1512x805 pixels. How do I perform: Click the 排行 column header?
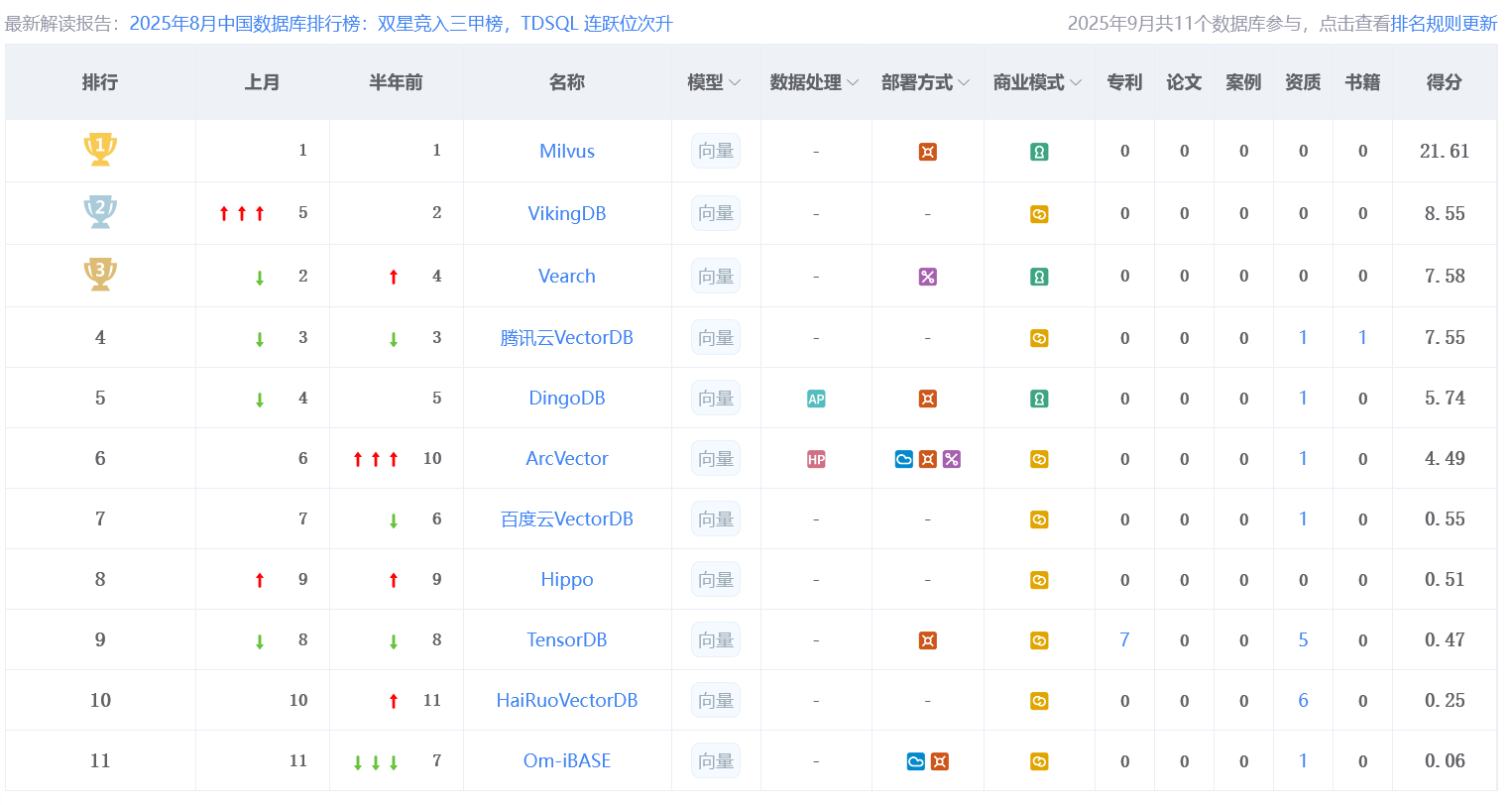click(100, 82)
